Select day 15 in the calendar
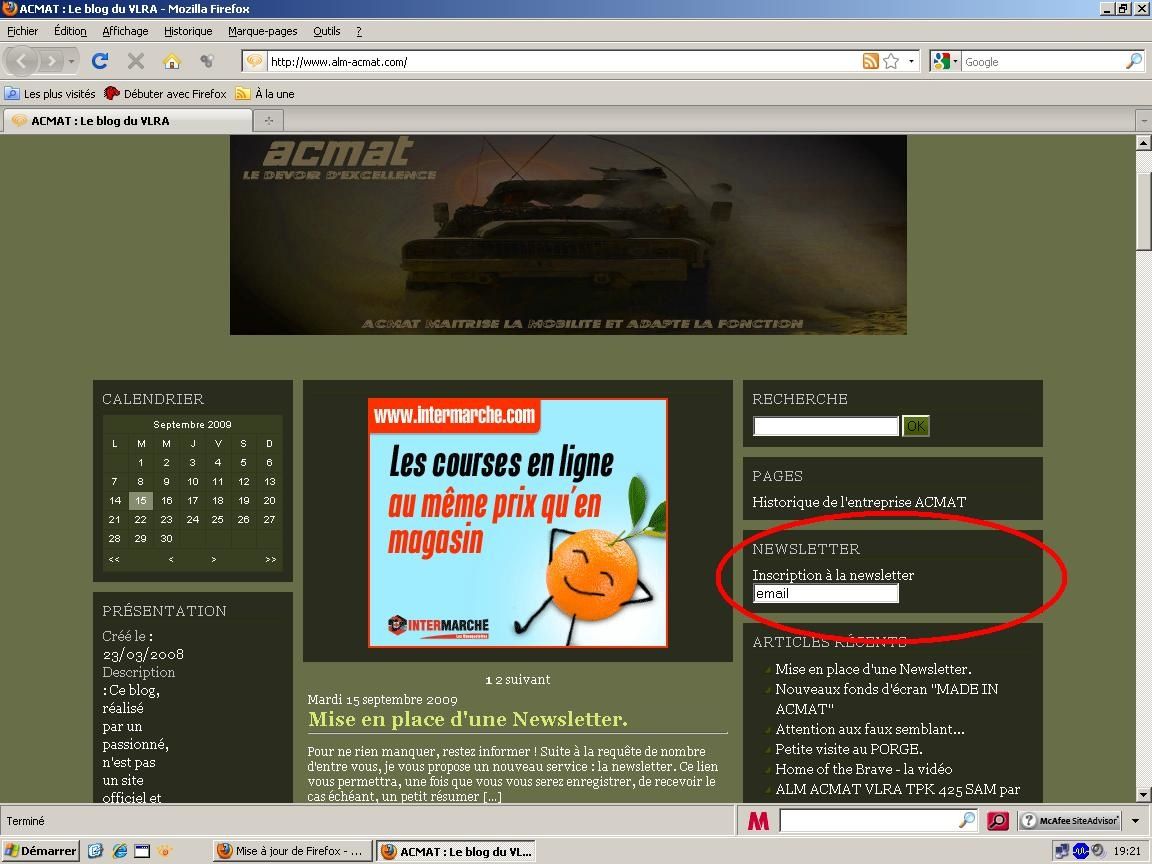The image size is (1152, 864). point(140,500)
